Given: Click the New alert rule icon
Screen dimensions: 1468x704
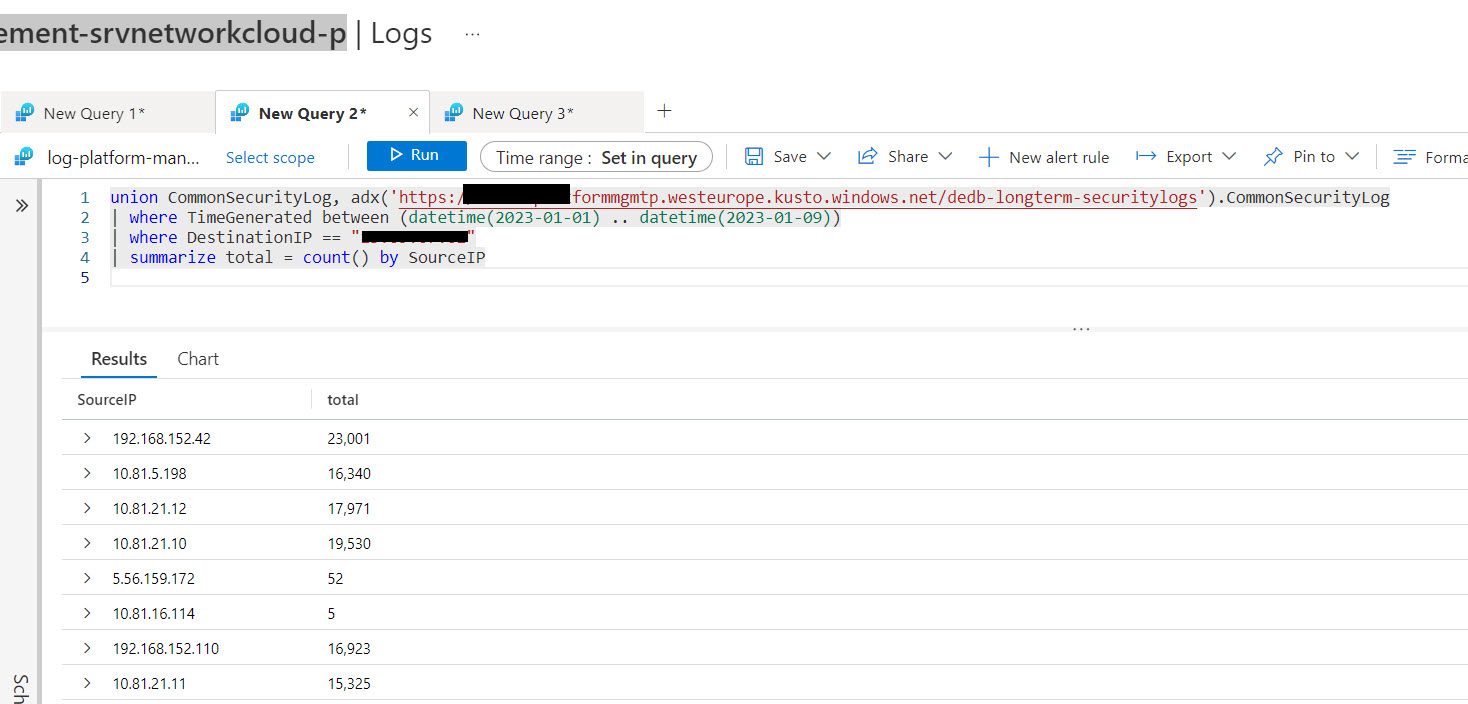Looking at the screenshot, I should (x=989, y=156).
